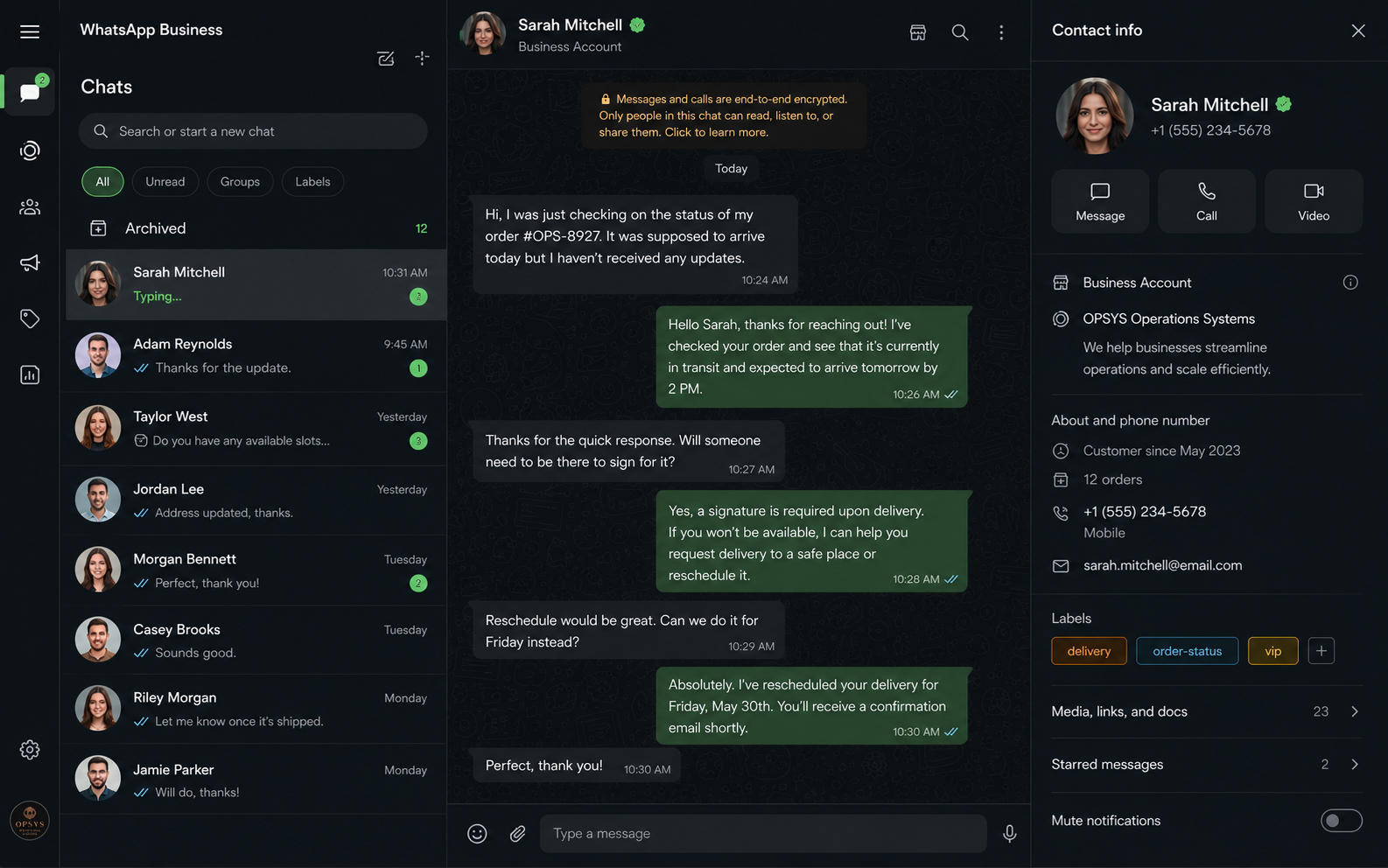Click the sparkle icon beside new chat

pyautogui.click(x=422, y=58)
